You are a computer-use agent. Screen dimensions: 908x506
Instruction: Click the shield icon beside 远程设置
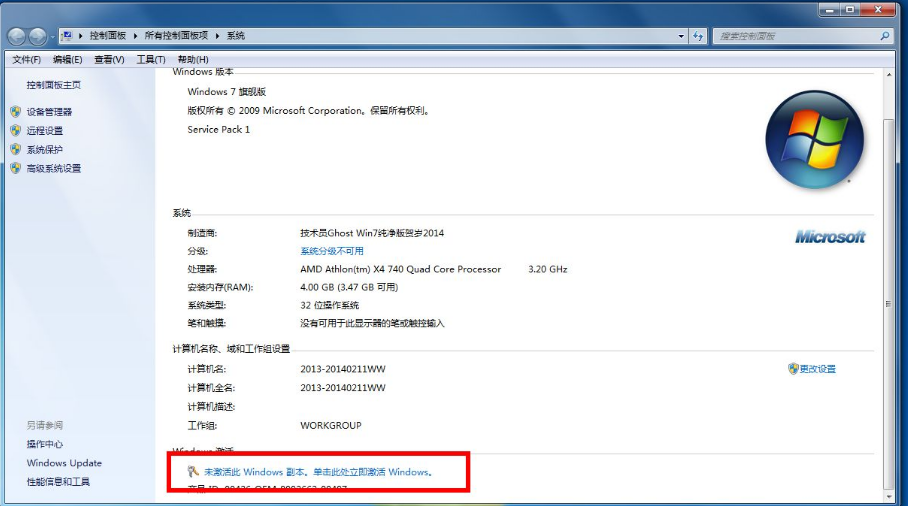(15, 131)
